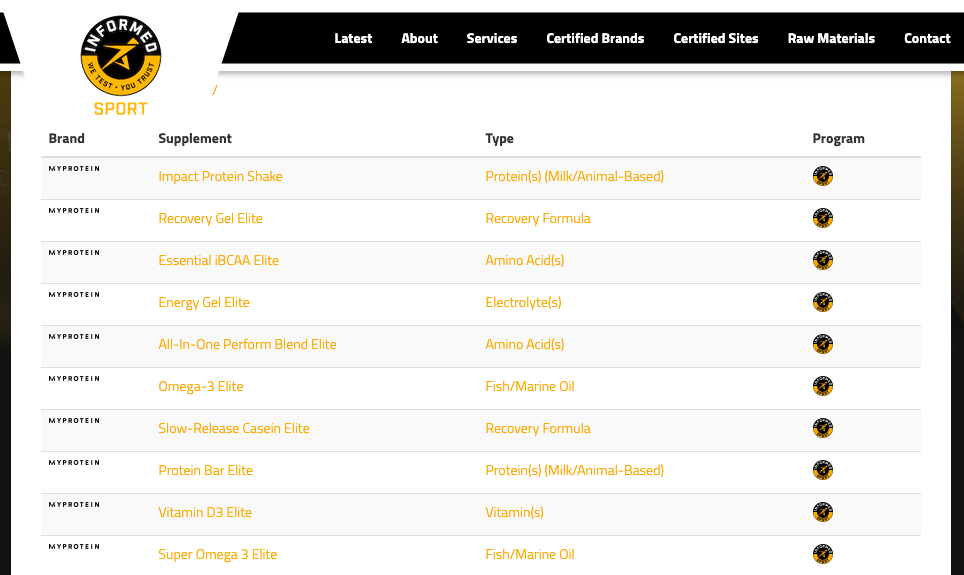Click the program badge for Essential iBCAA Elite
The height and width of the screenshot is (575, 964).
pyautogui.click(x=823, y=260)
